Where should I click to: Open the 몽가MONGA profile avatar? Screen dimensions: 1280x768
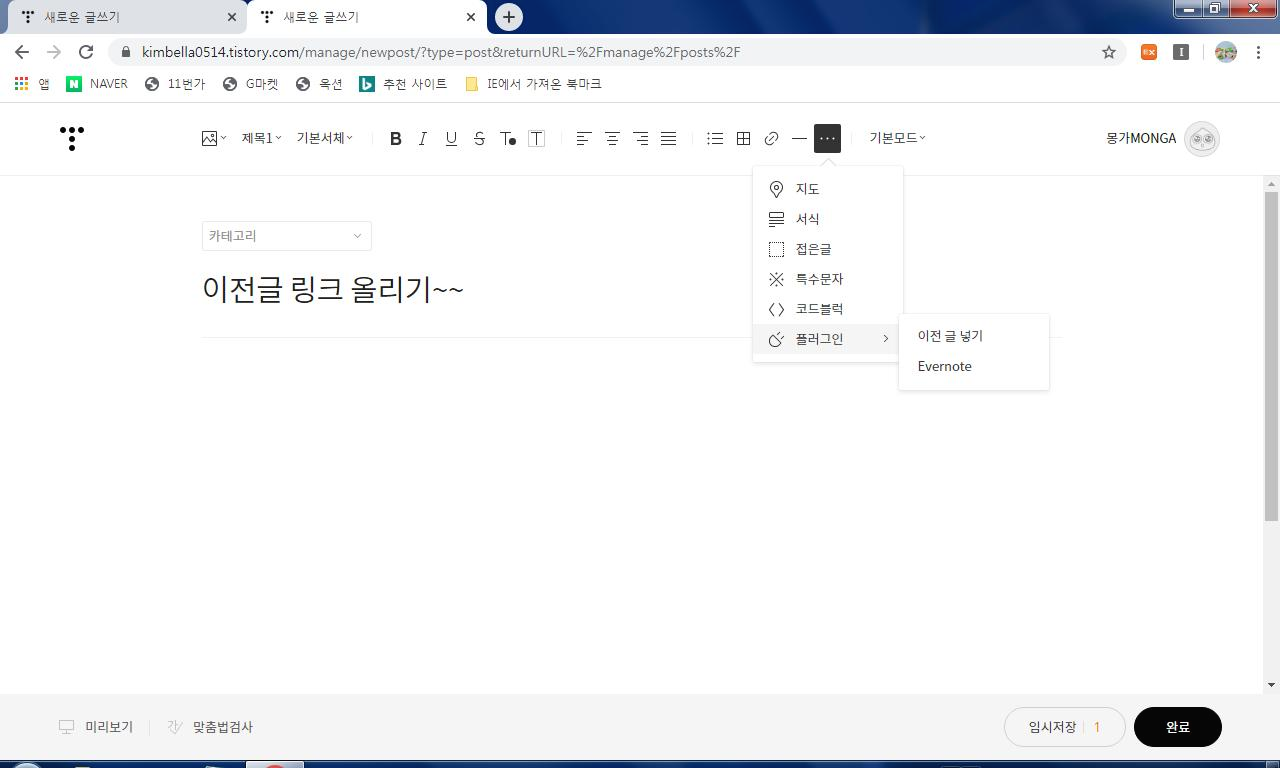1201,139
